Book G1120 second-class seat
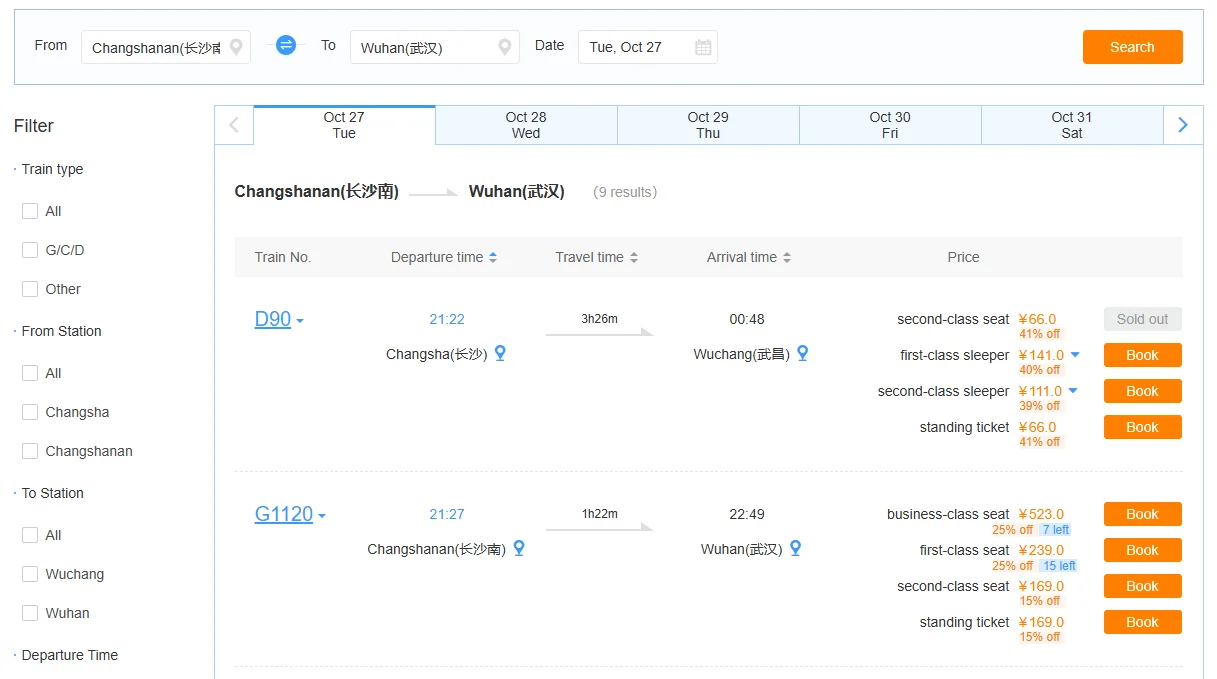The width and height of the screenshot is (1217, 679). 1142,586
